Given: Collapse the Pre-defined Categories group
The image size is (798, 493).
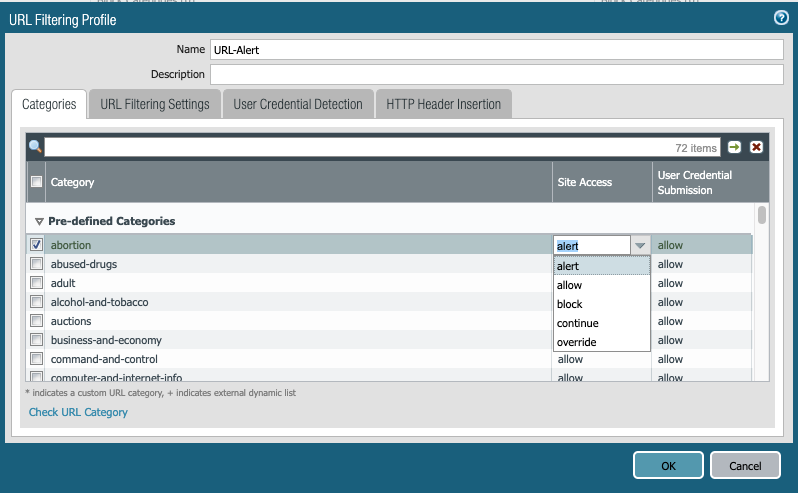Looking at the screenshot, I should point(40,221).
